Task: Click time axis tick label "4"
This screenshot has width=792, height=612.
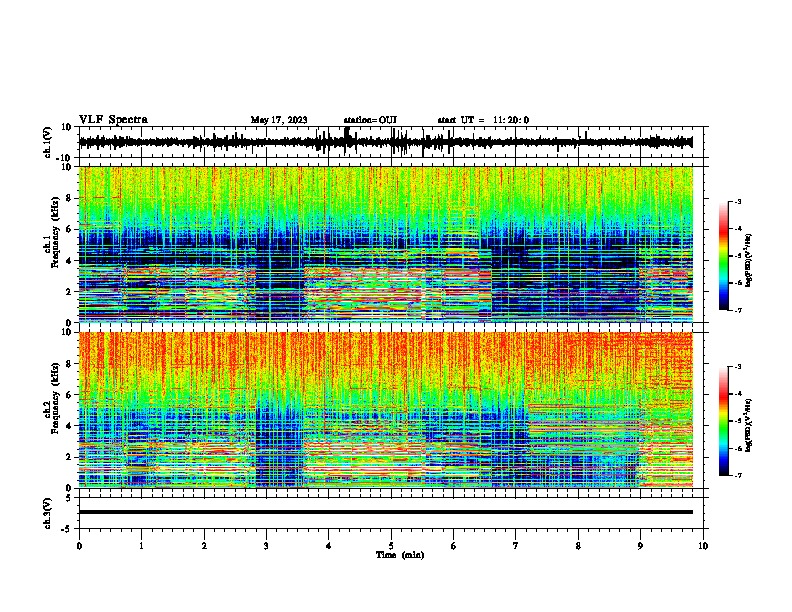Action: [329, 546]
